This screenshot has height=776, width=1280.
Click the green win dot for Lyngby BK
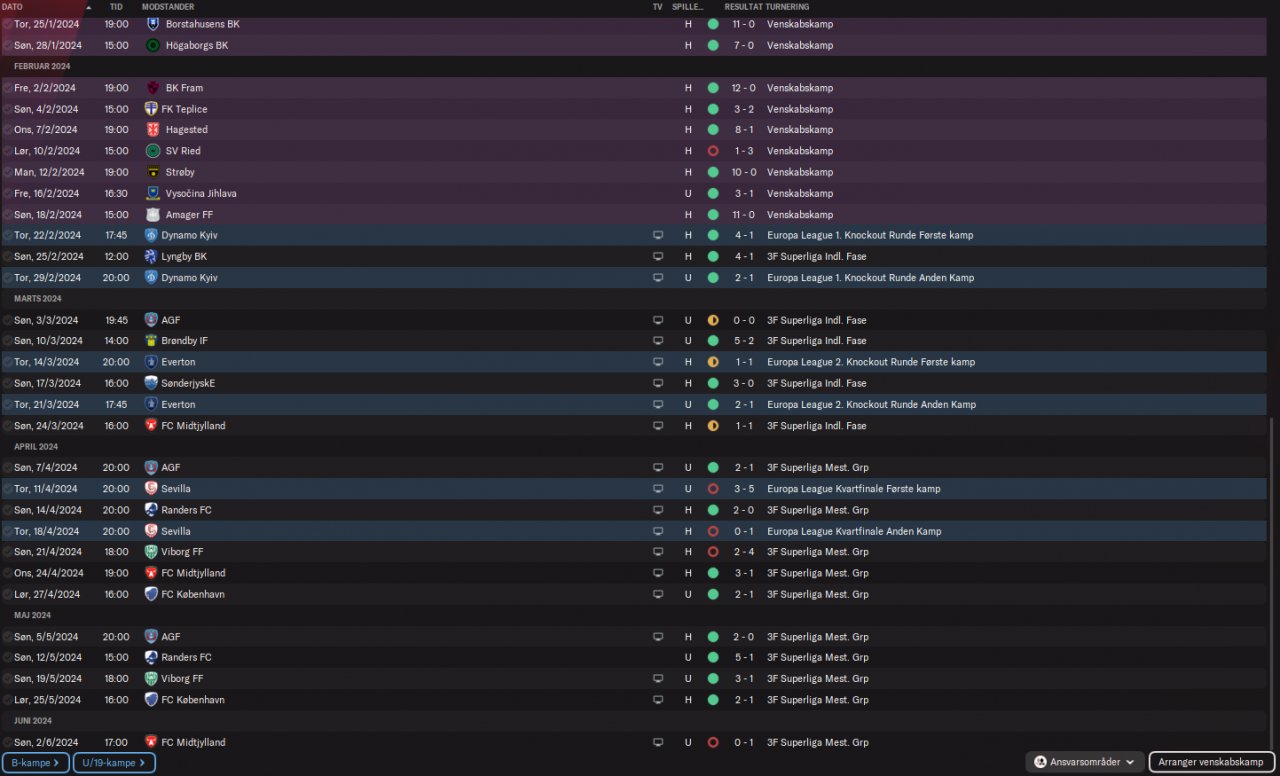click(x=713, y=256)
